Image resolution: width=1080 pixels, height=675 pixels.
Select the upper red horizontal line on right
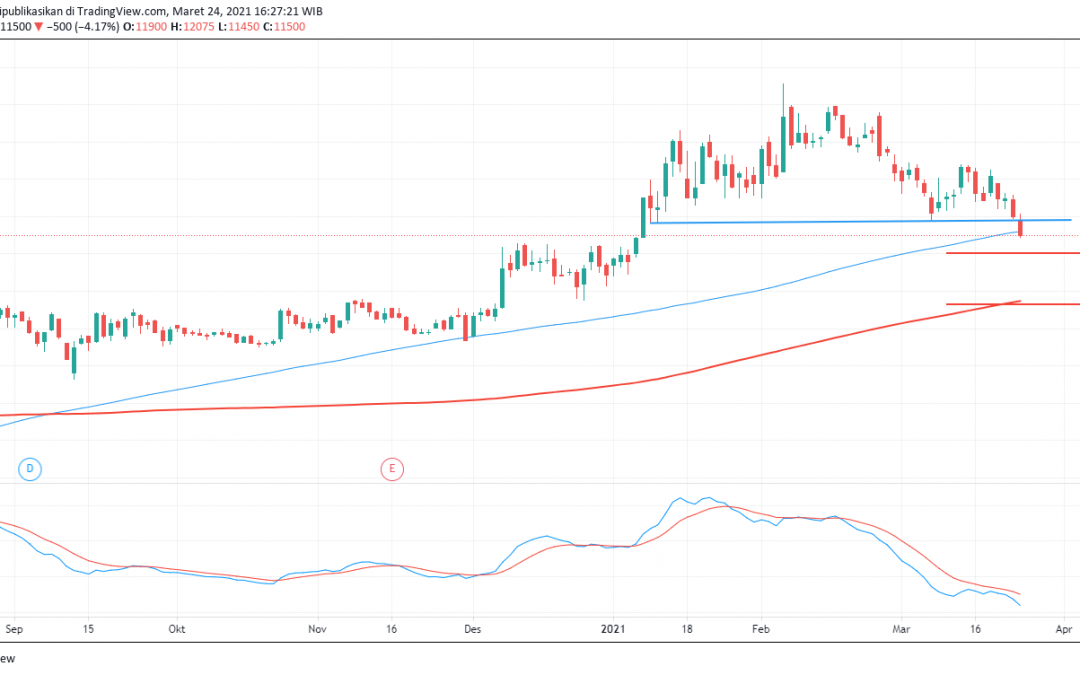pyautogui.click(x=1010, y=254)
